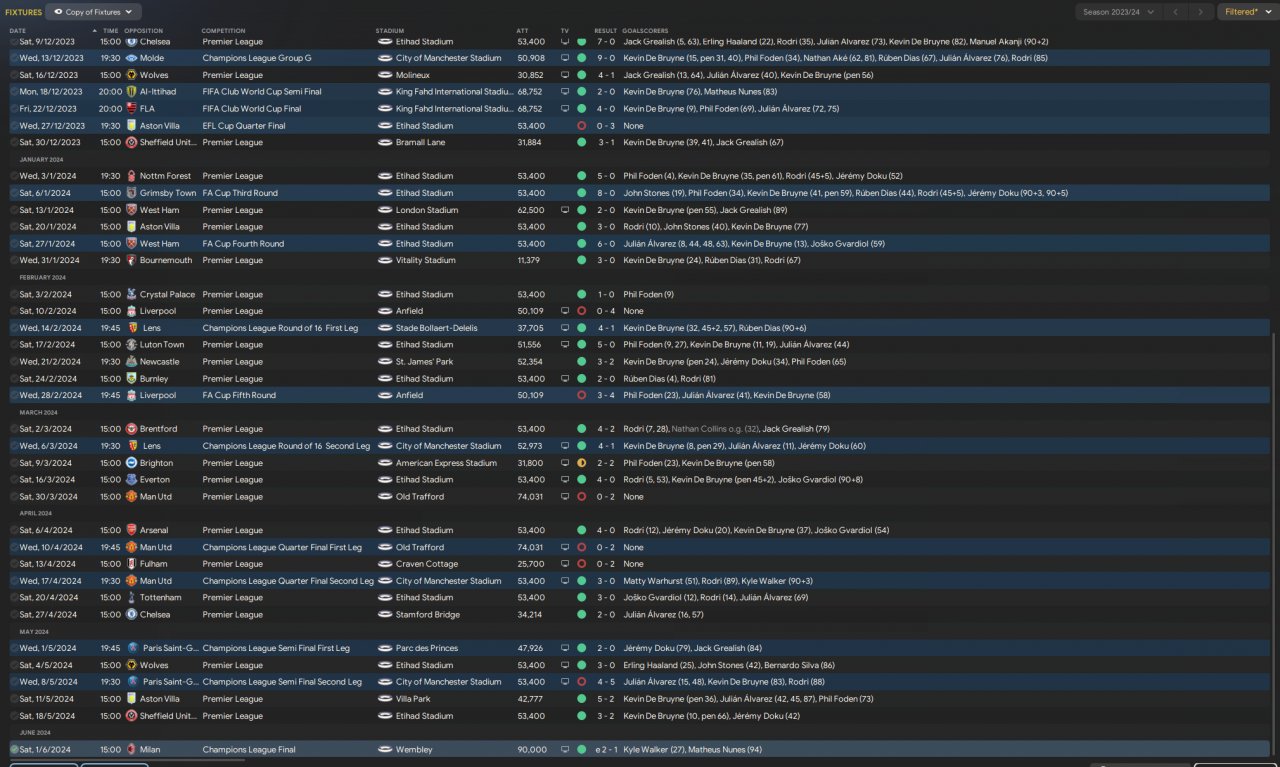
Task: Expand the Filtered dropdown
Action: [1246, 12]
